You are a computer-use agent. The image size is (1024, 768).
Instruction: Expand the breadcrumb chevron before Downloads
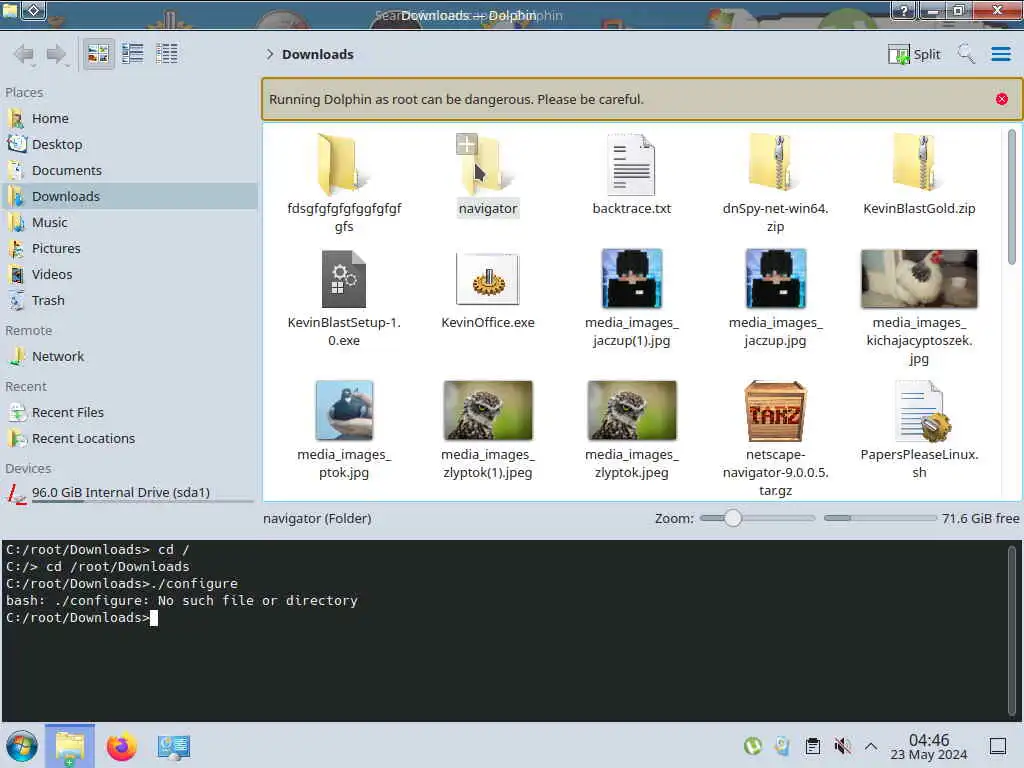click(x=269, y=54)
